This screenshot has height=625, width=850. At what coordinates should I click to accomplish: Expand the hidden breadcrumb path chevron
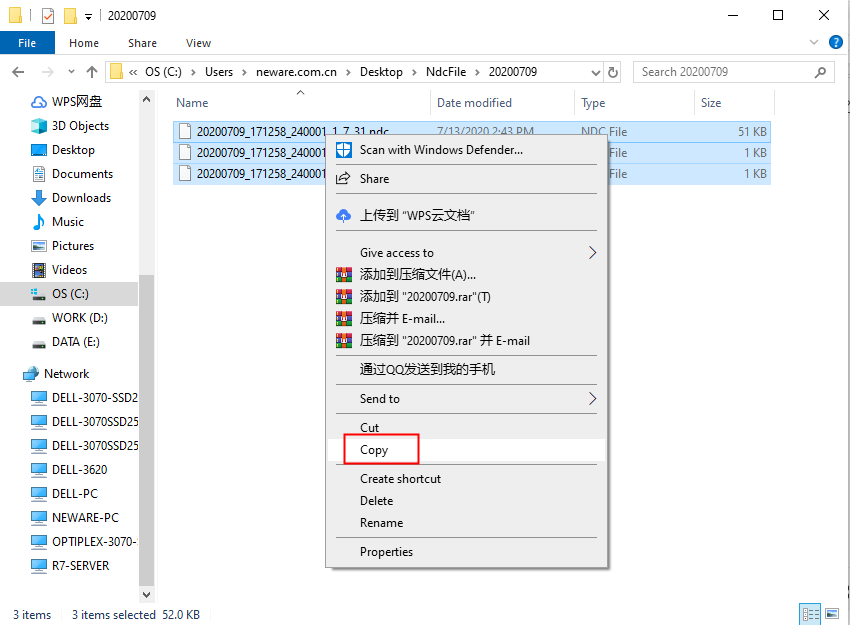click(133, 72)
